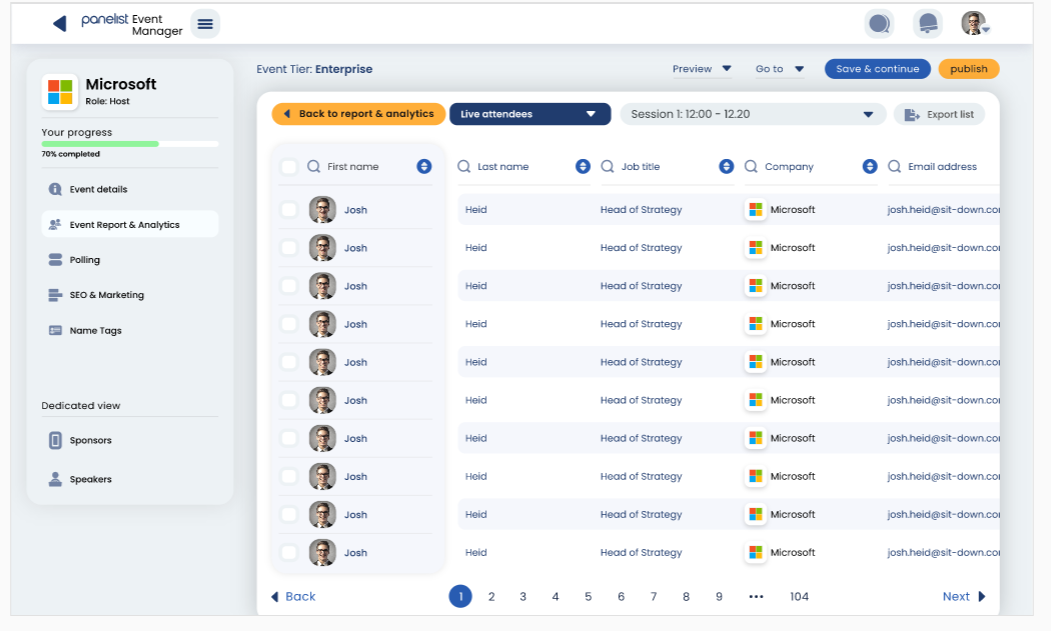The width and height of the screenshot is (1051, 631).
Task: Tick the checkbox for the second Josh row
Action: [289, 248]
